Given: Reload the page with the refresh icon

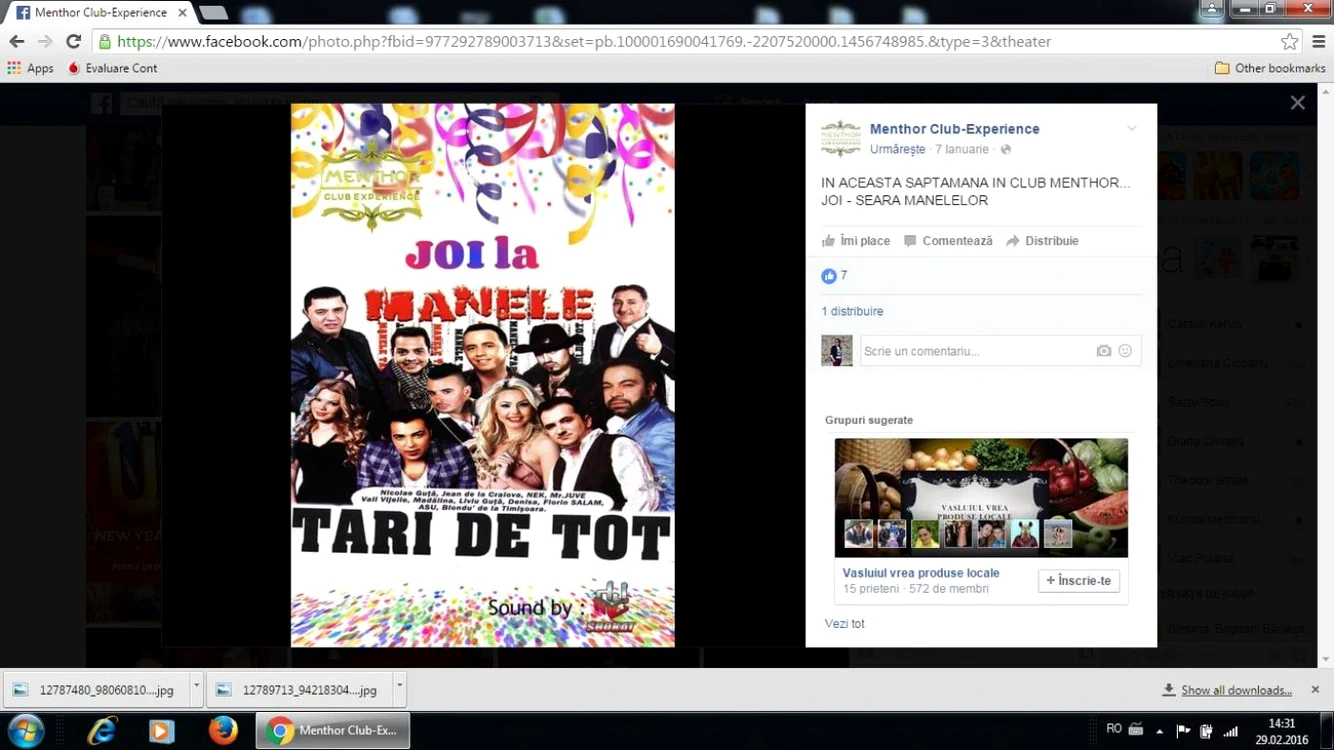Looking at the screenshot, I should 73,42.
